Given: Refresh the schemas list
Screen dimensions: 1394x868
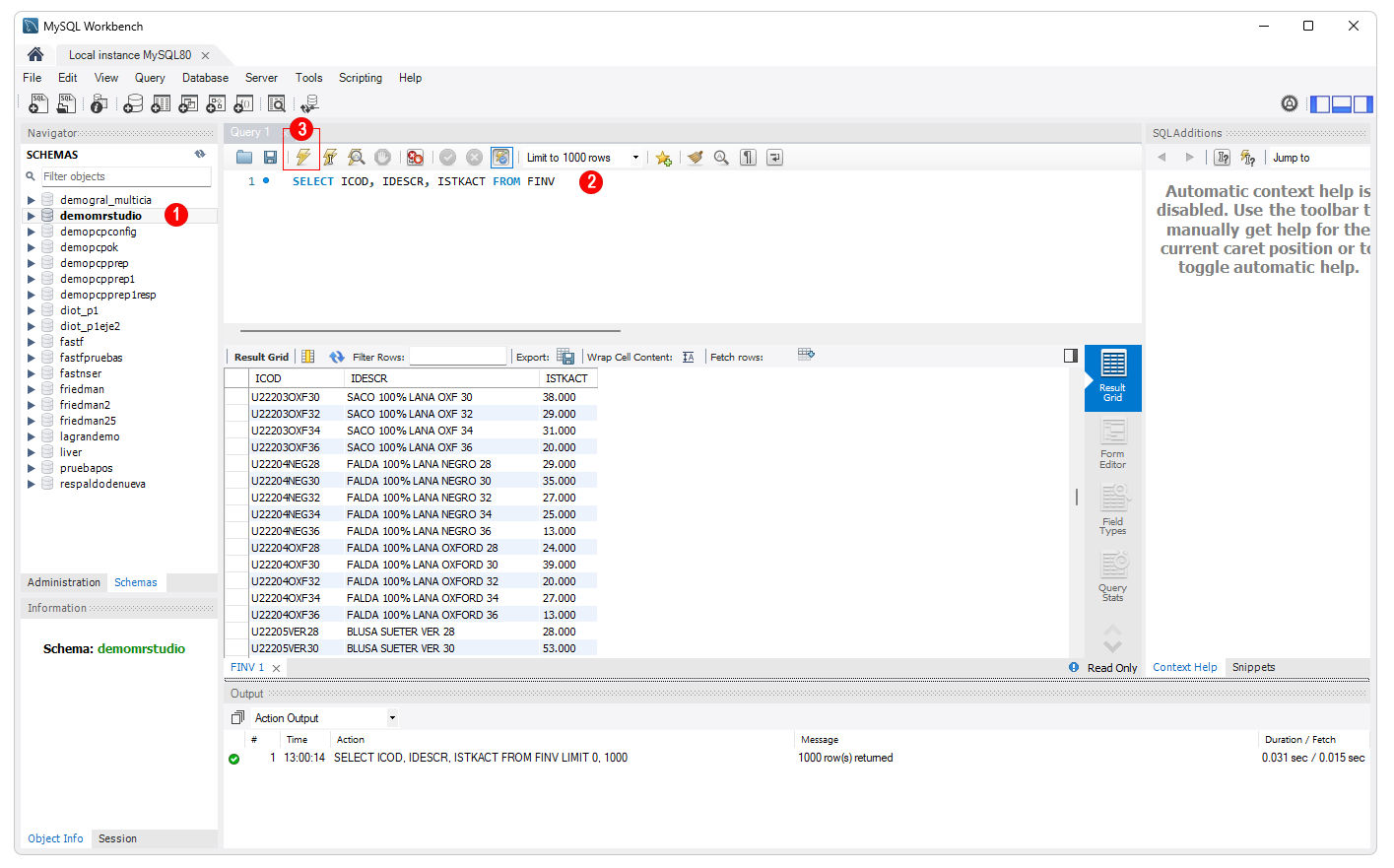Looking at the screenshot, I should pyautogui.click(x=200, y=154).
